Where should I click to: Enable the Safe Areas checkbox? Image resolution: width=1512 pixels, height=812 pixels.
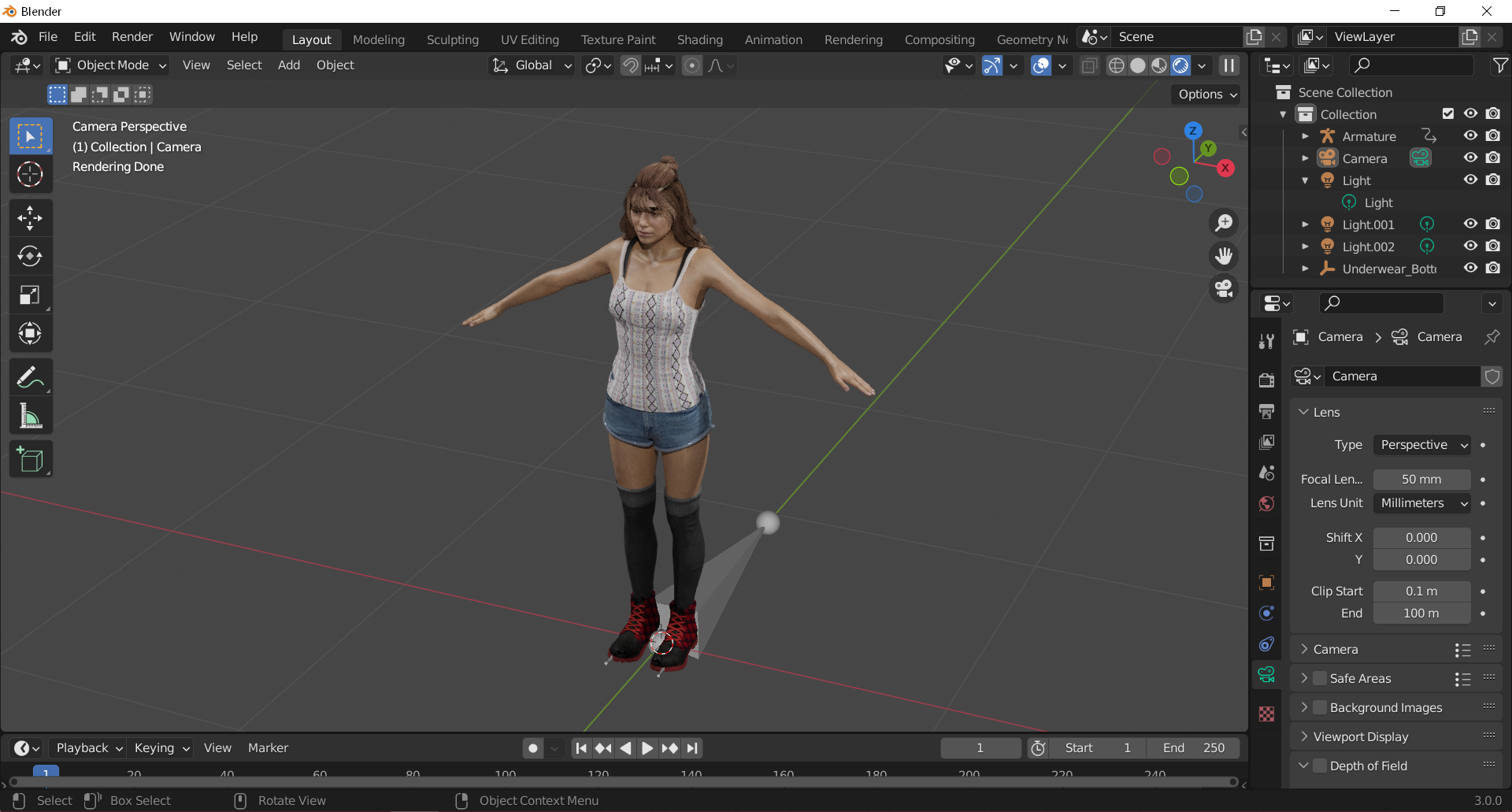tap(1320, 678)
